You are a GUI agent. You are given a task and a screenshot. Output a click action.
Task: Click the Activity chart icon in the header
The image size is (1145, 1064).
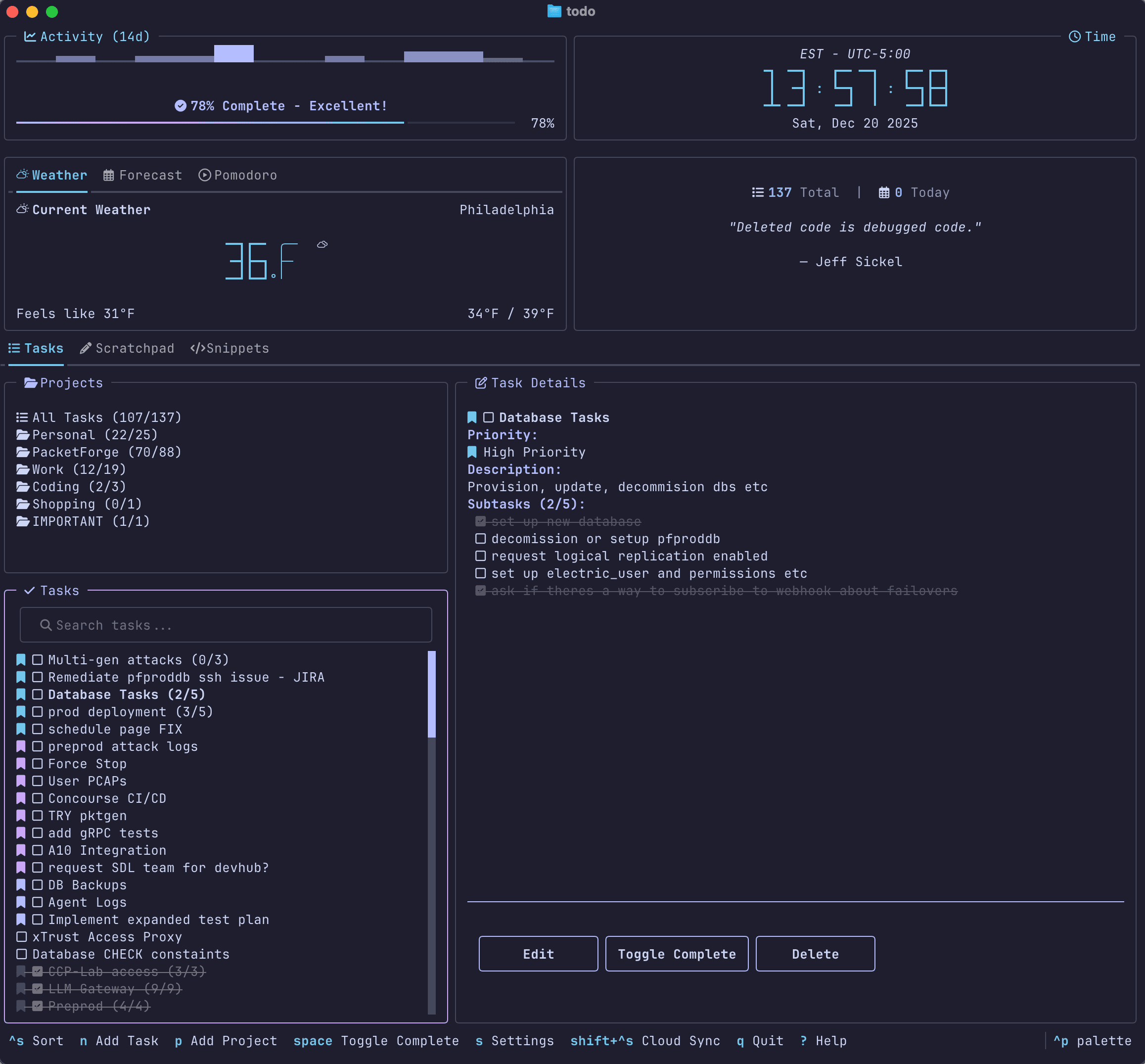point(29,36)
